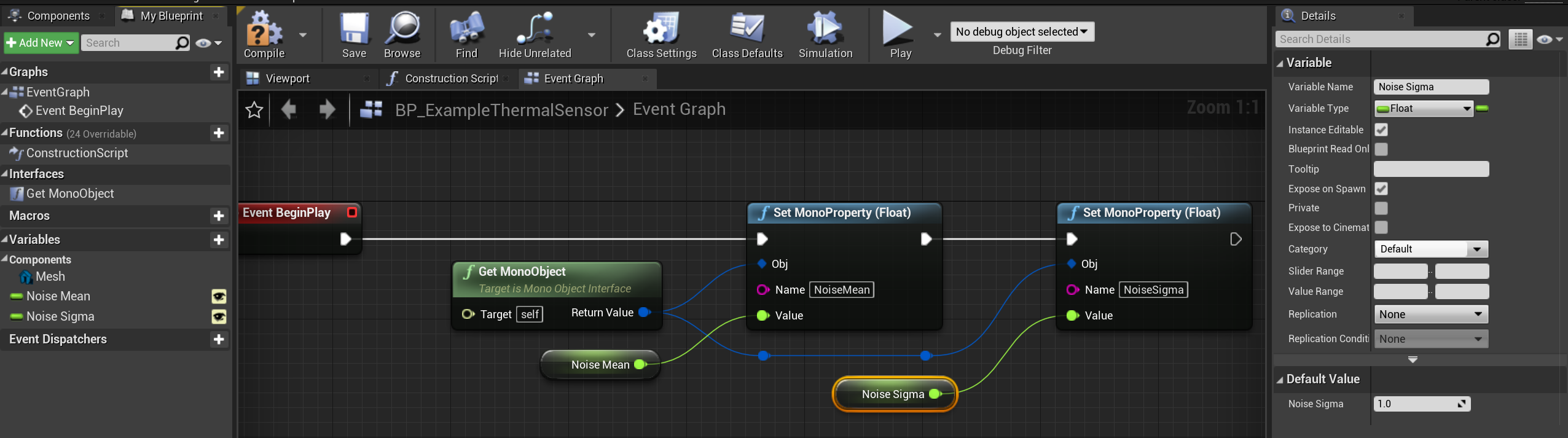Select Event BeginPlay in graph list
The width and height of the screenshot is (1568, 438).
tap(79, 111)
